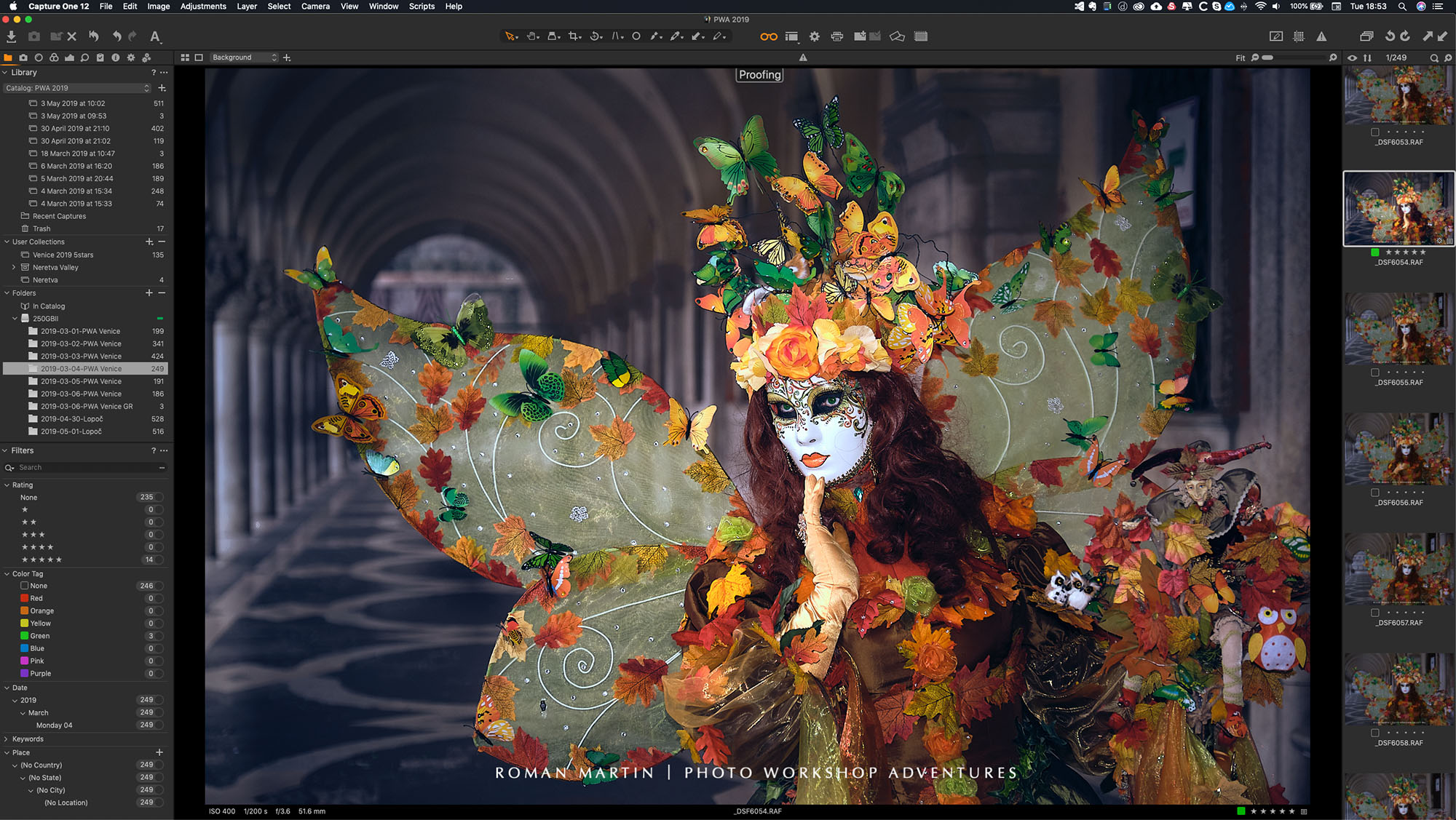Click the Add New Variant icon
The image size is (1456, 820).
click(860, 36)
